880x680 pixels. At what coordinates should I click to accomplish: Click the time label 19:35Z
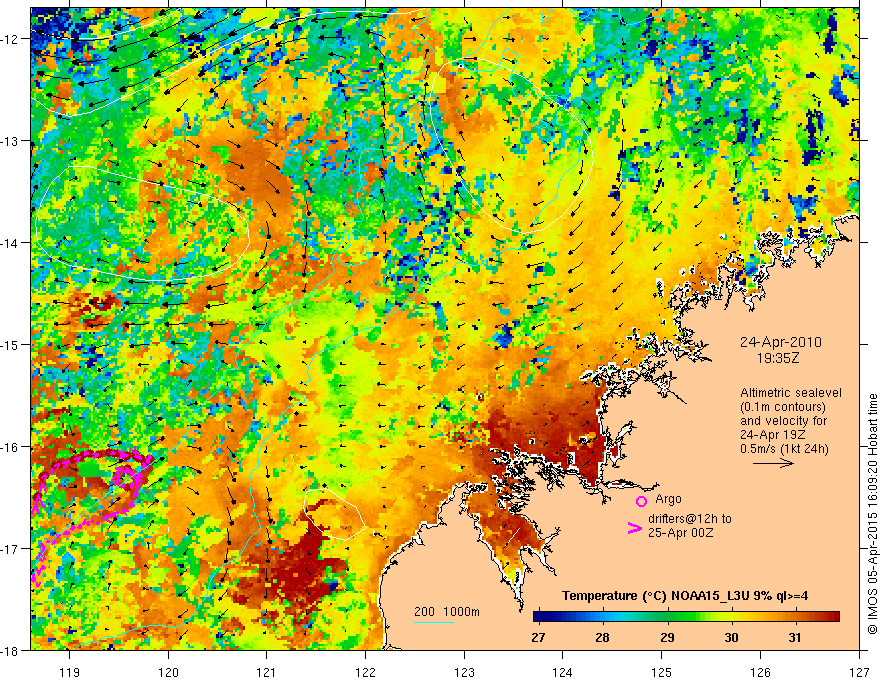tap(777, 358)
